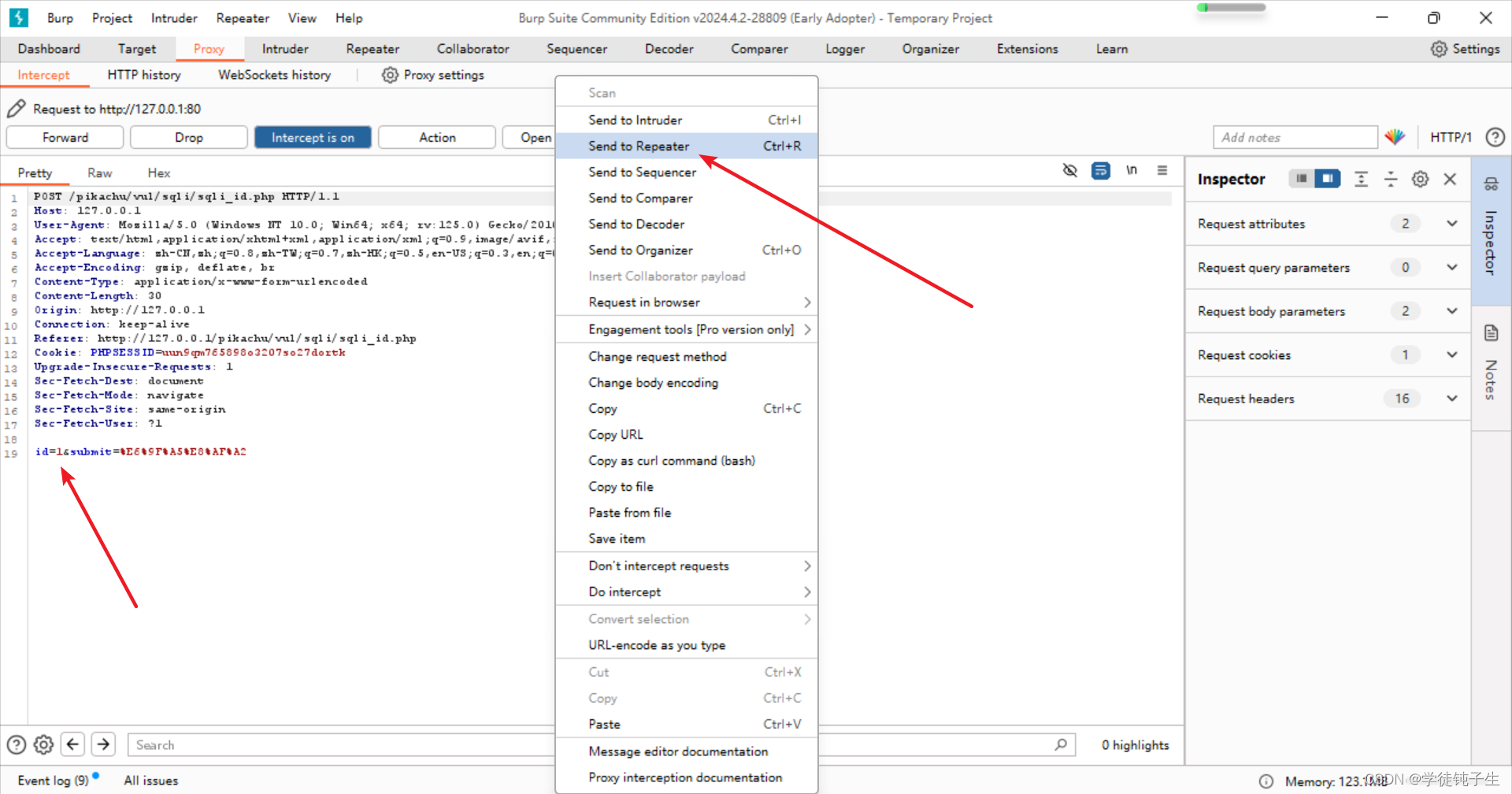Switch Inspector to the right layout icon

1328,179
